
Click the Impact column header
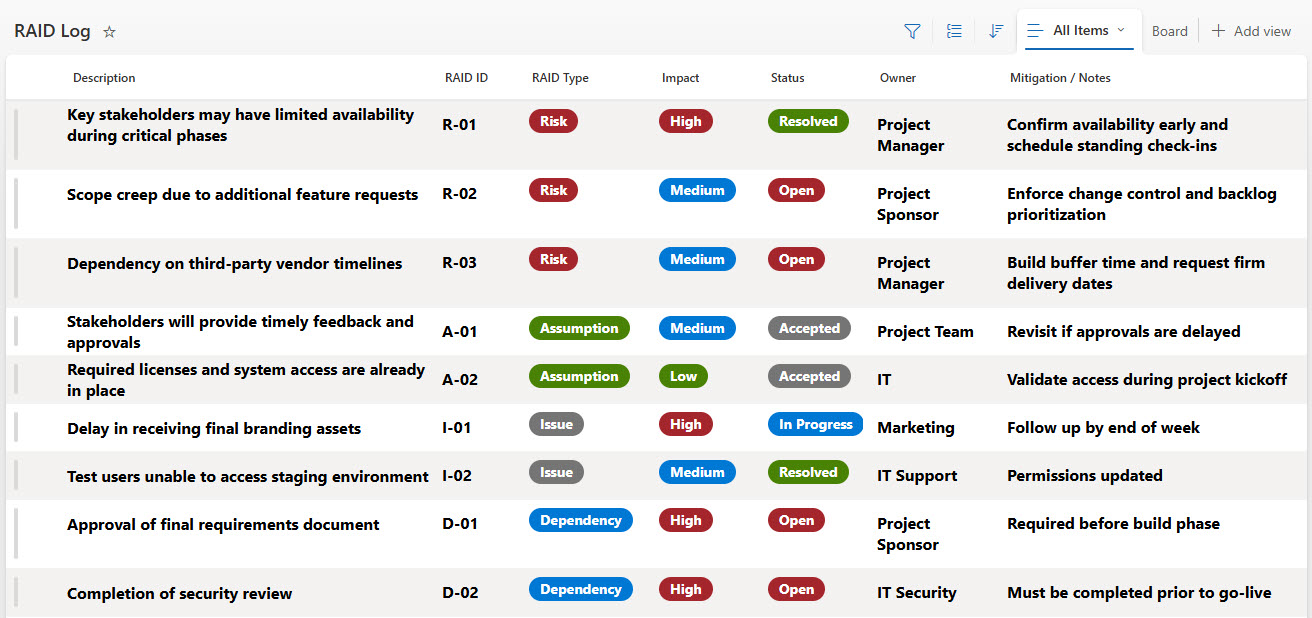pos(680,78)
